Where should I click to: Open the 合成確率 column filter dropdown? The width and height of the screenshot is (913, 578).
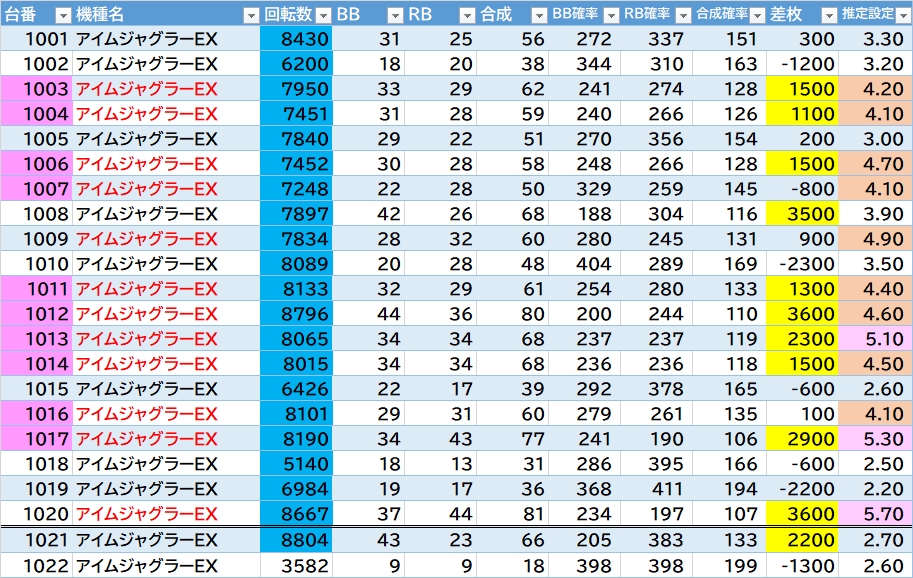click(x=757, y=15)
